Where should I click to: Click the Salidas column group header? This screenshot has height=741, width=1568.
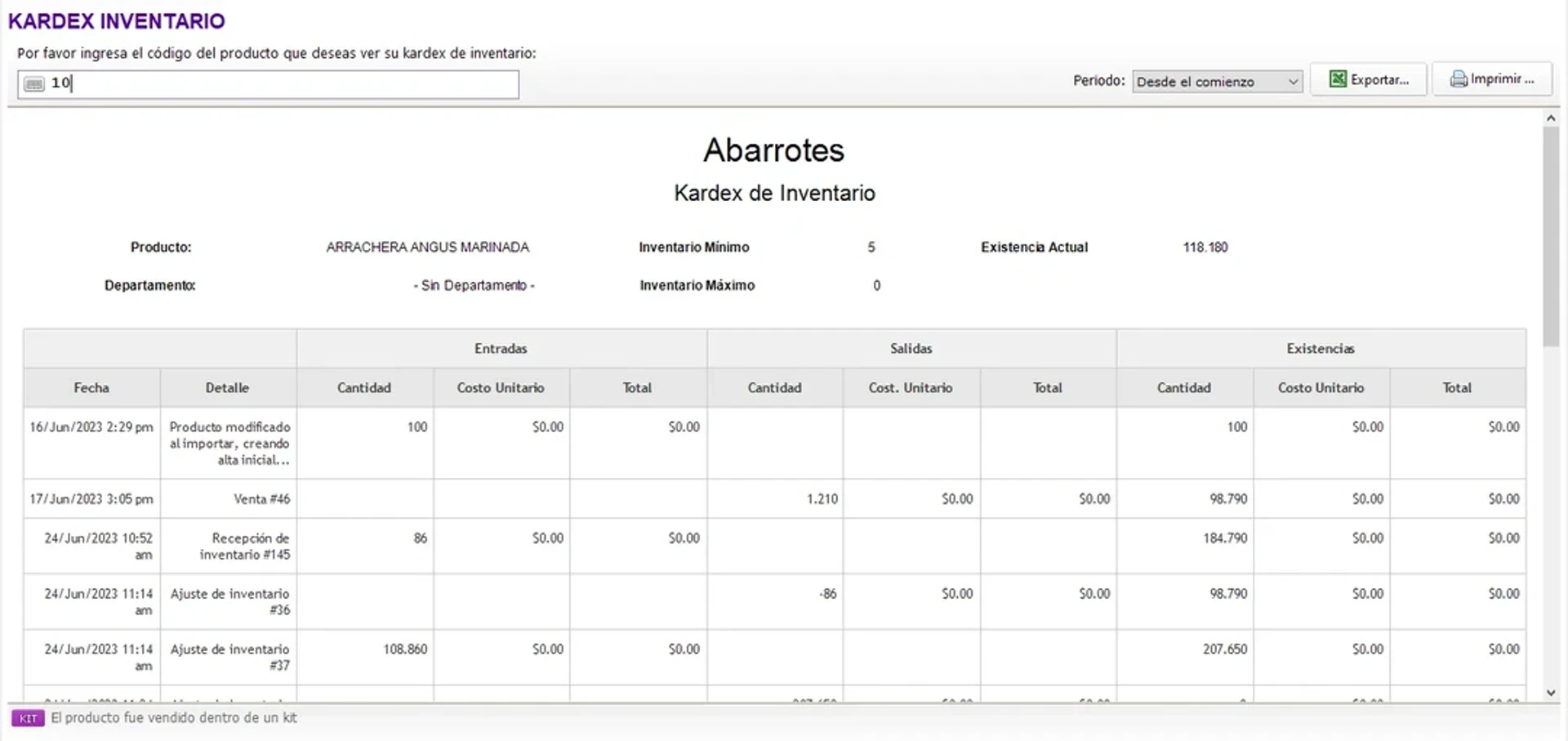(911, 348)
